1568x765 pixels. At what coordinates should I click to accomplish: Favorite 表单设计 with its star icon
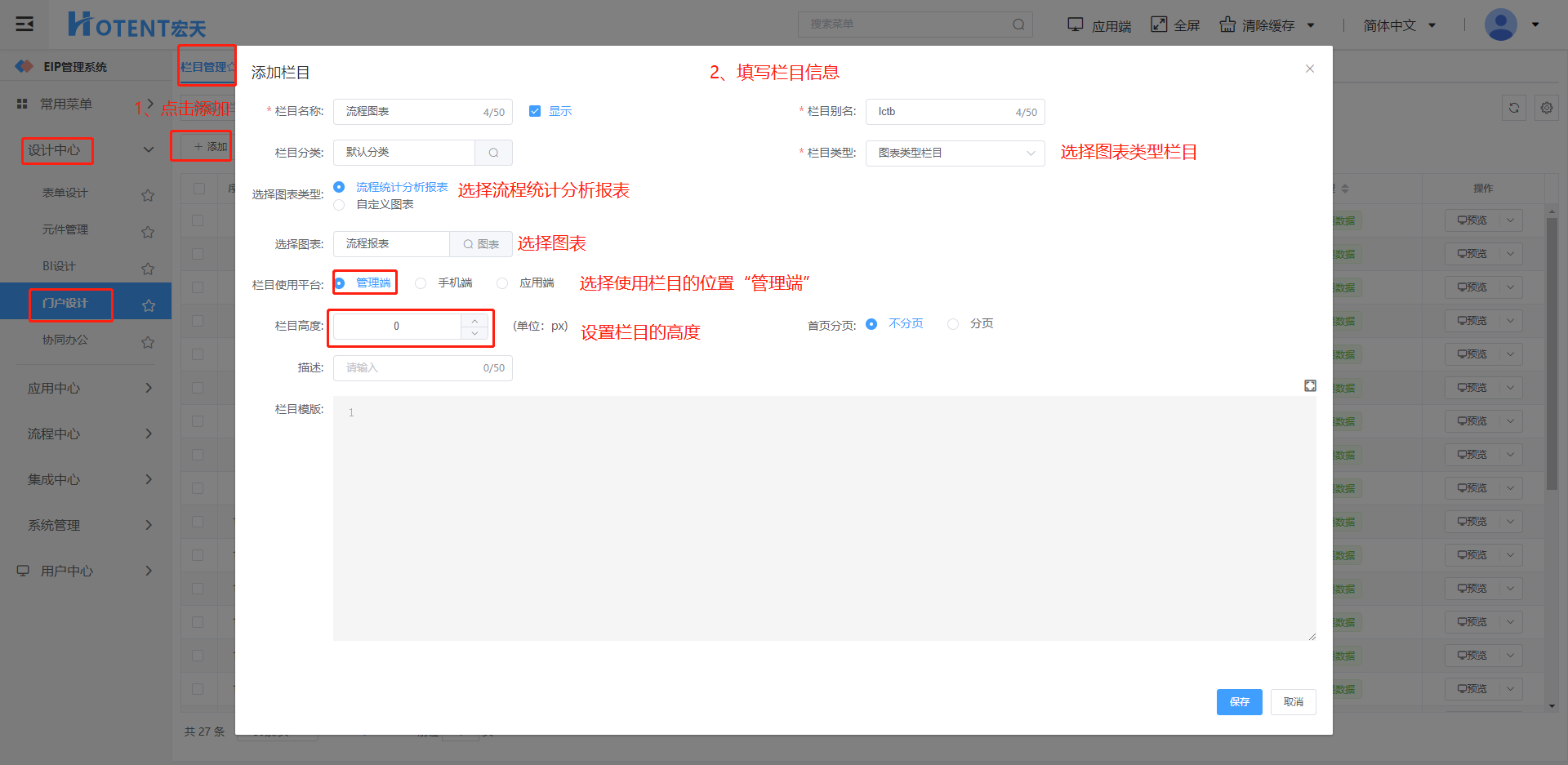click(148, 194)
